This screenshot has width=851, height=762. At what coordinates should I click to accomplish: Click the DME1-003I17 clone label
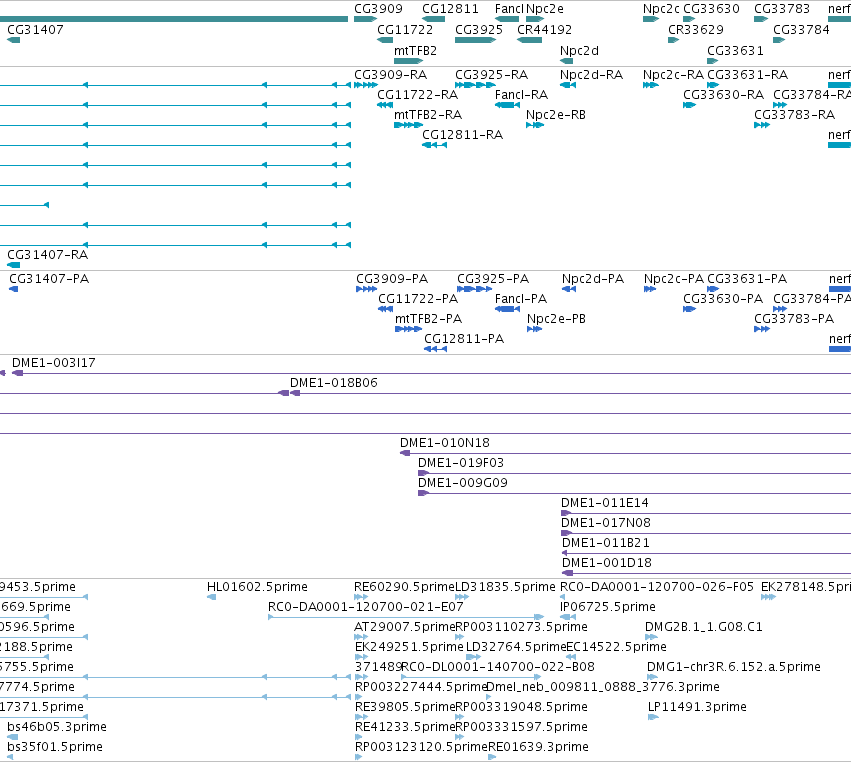point(54,363)
